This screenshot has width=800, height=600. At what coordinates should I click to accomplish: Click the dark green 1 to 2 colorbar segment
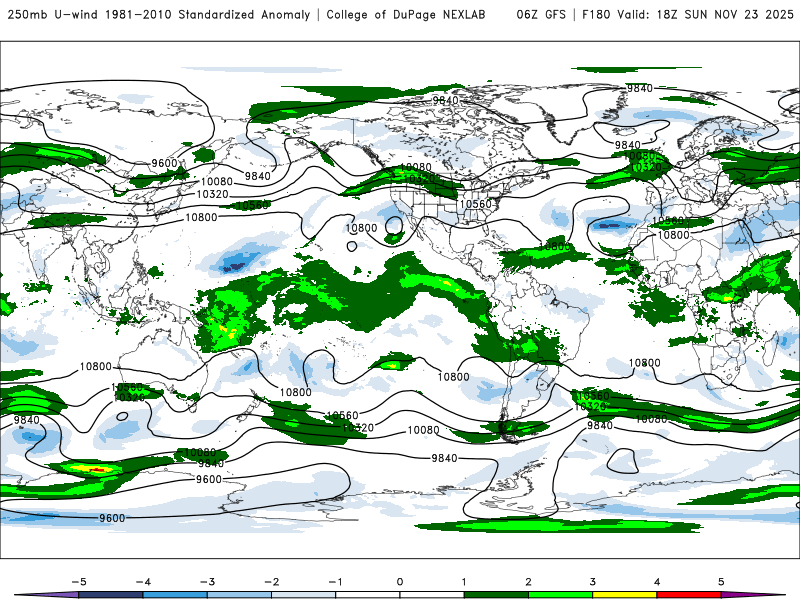tap(496, 595)
